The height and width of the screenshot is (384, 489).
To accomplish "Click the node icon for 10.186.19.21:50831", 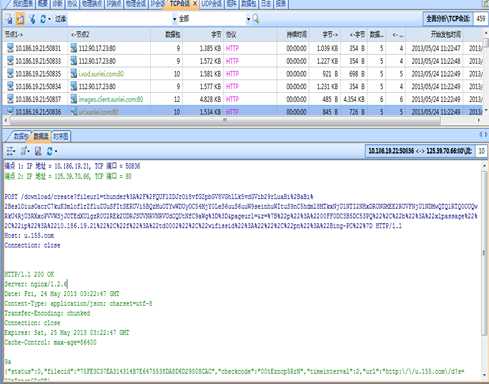I will pos(11,48).
